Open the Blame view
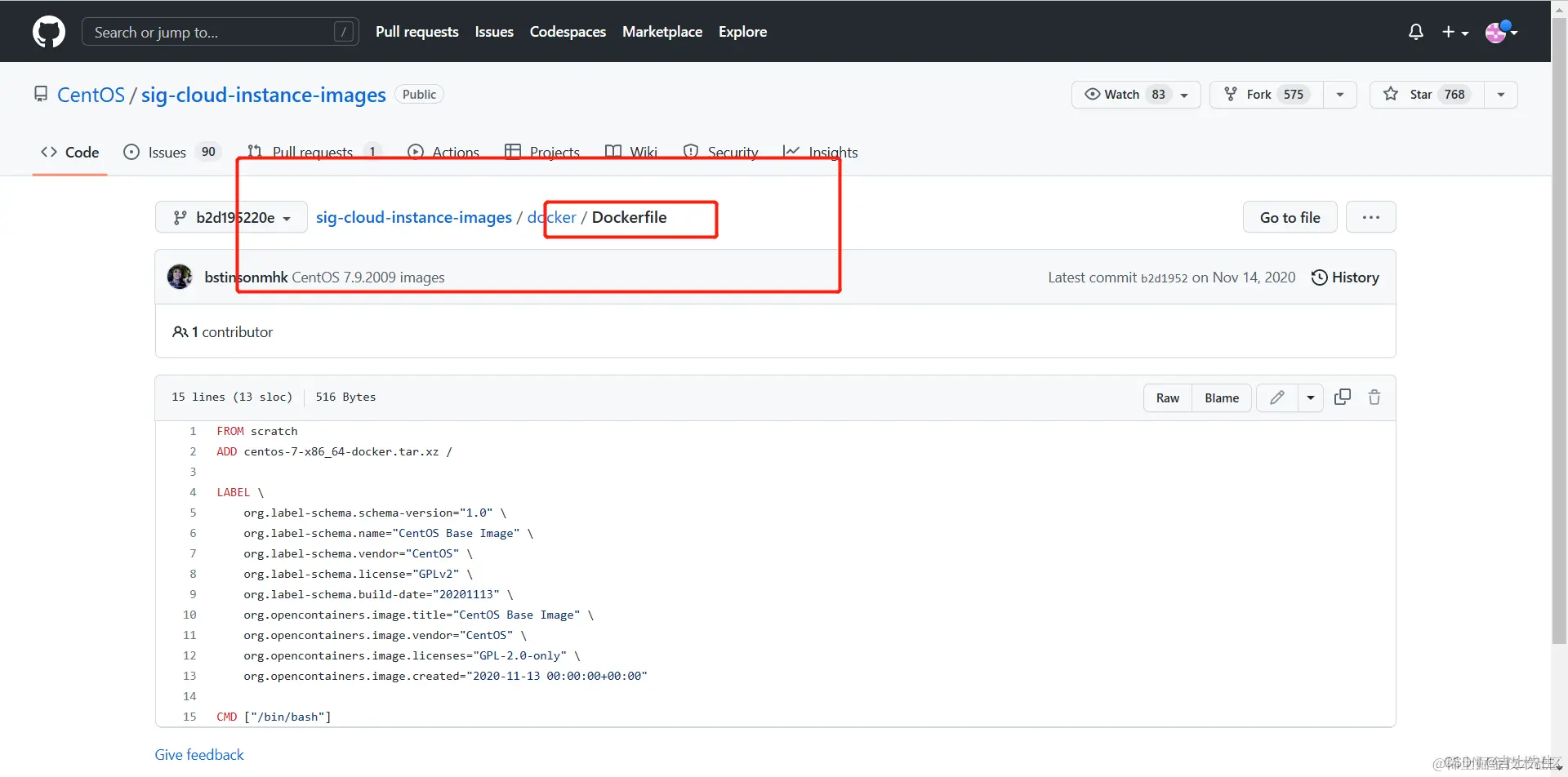The image size is (1568, 777). [1222, 397]
